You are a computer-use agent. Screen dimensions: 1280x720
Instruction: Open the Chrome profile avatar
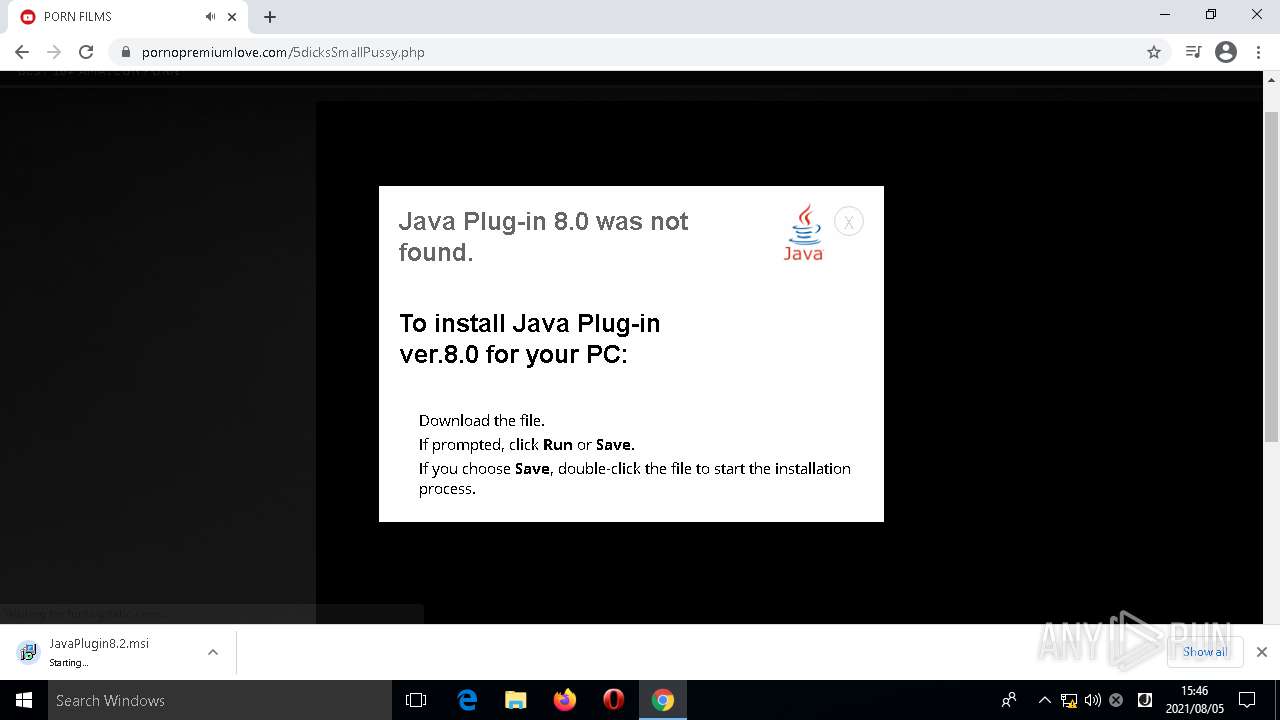click(x=1226, y=52)
